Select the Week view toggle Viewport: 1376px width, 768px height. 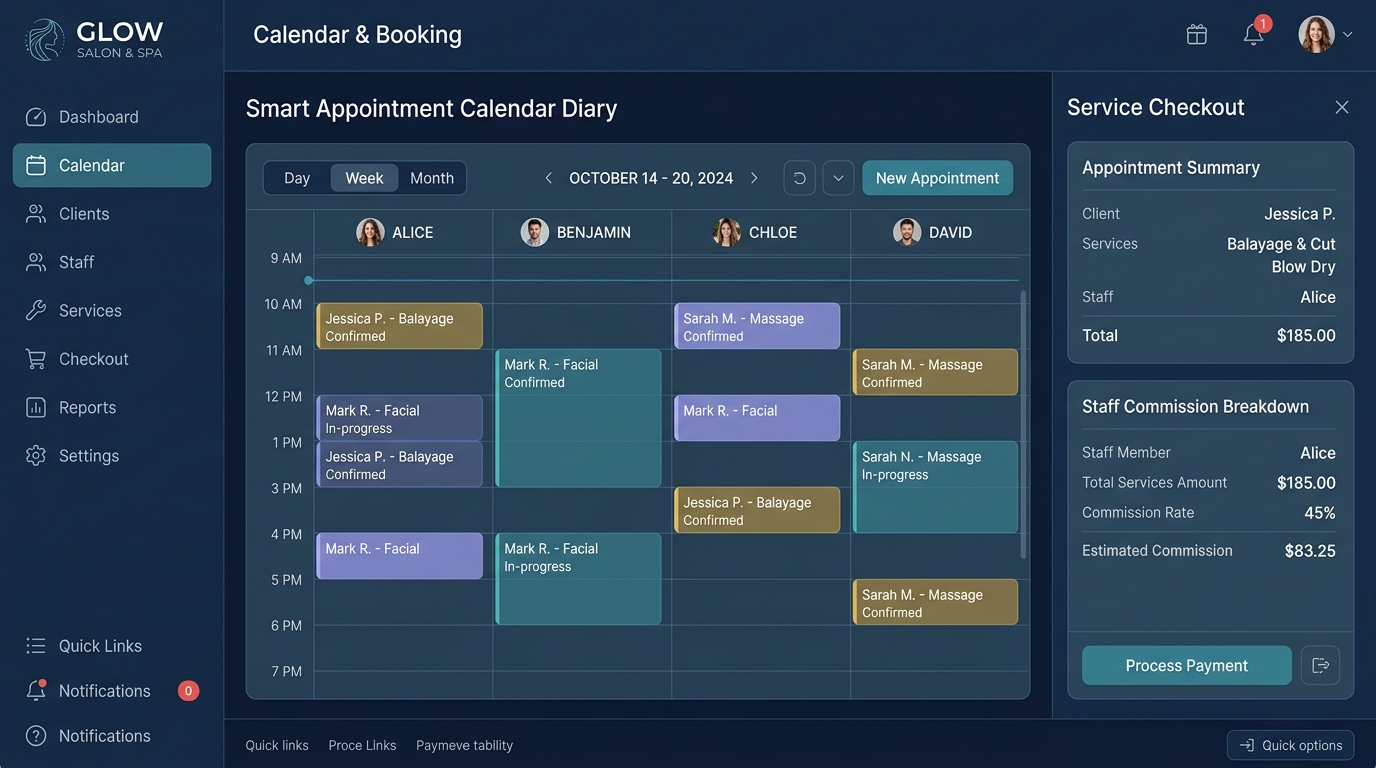[364, 178]
